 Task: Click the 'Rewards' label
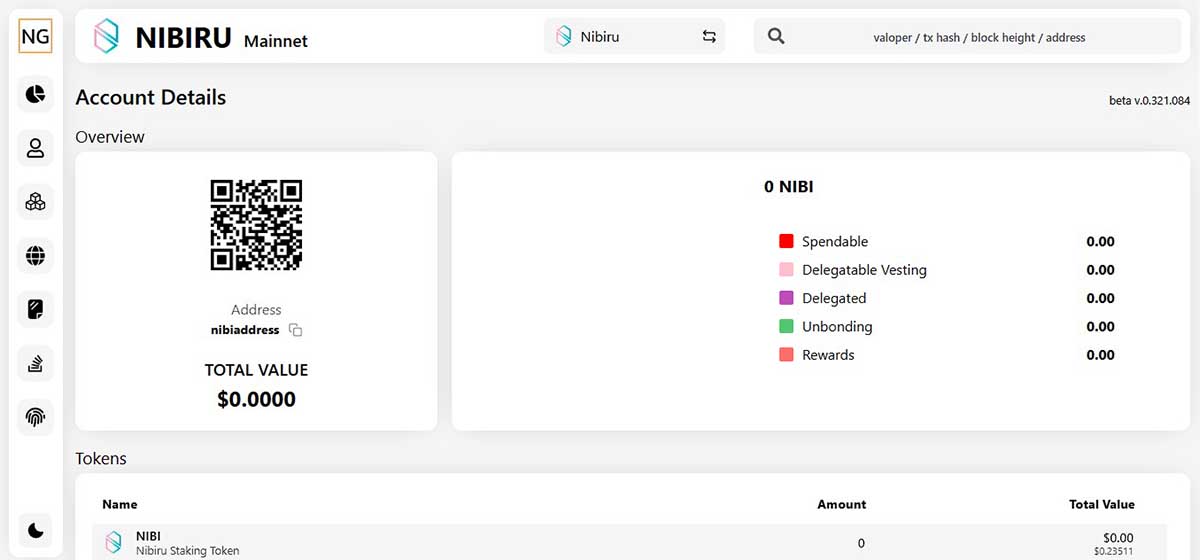pyautogui.click(x=828, y=355)
